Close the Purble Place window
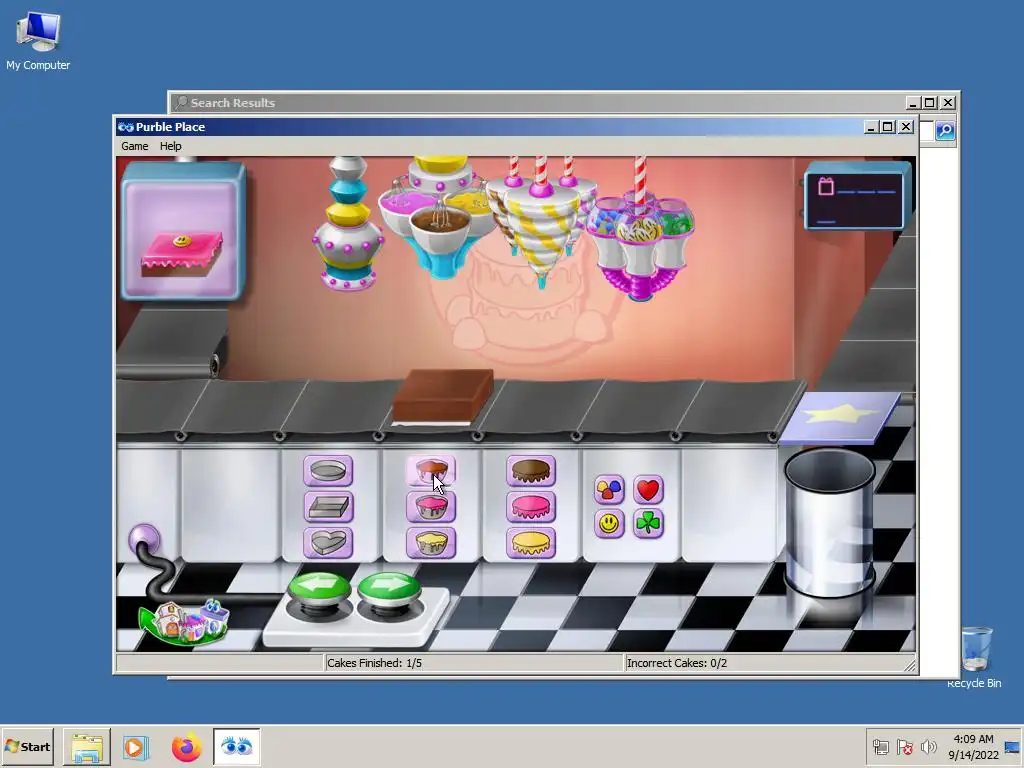Screen dimensions: 1024x768 pyautogui.click(x=906, y=127)
